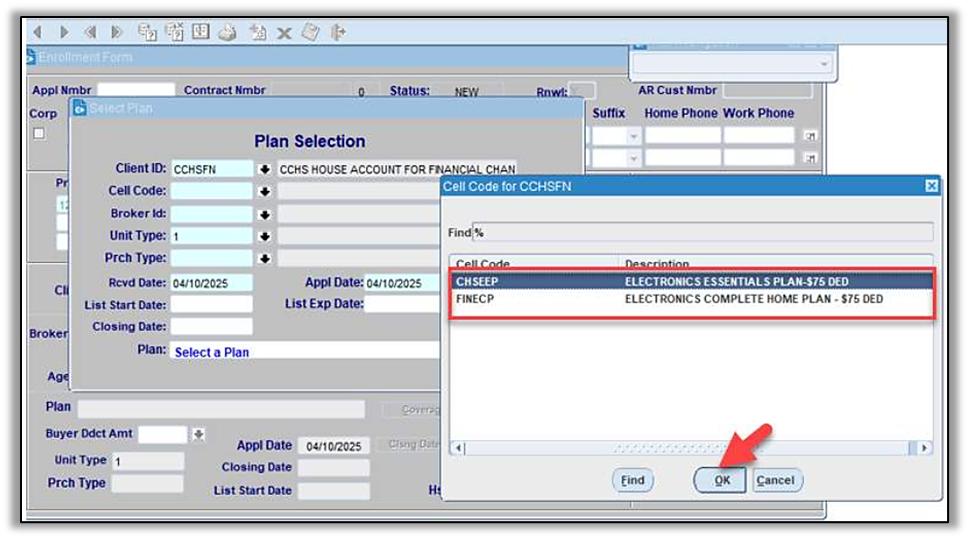
Task: Click the edit pencil icon in toolbar
Action: coord(310,32)
